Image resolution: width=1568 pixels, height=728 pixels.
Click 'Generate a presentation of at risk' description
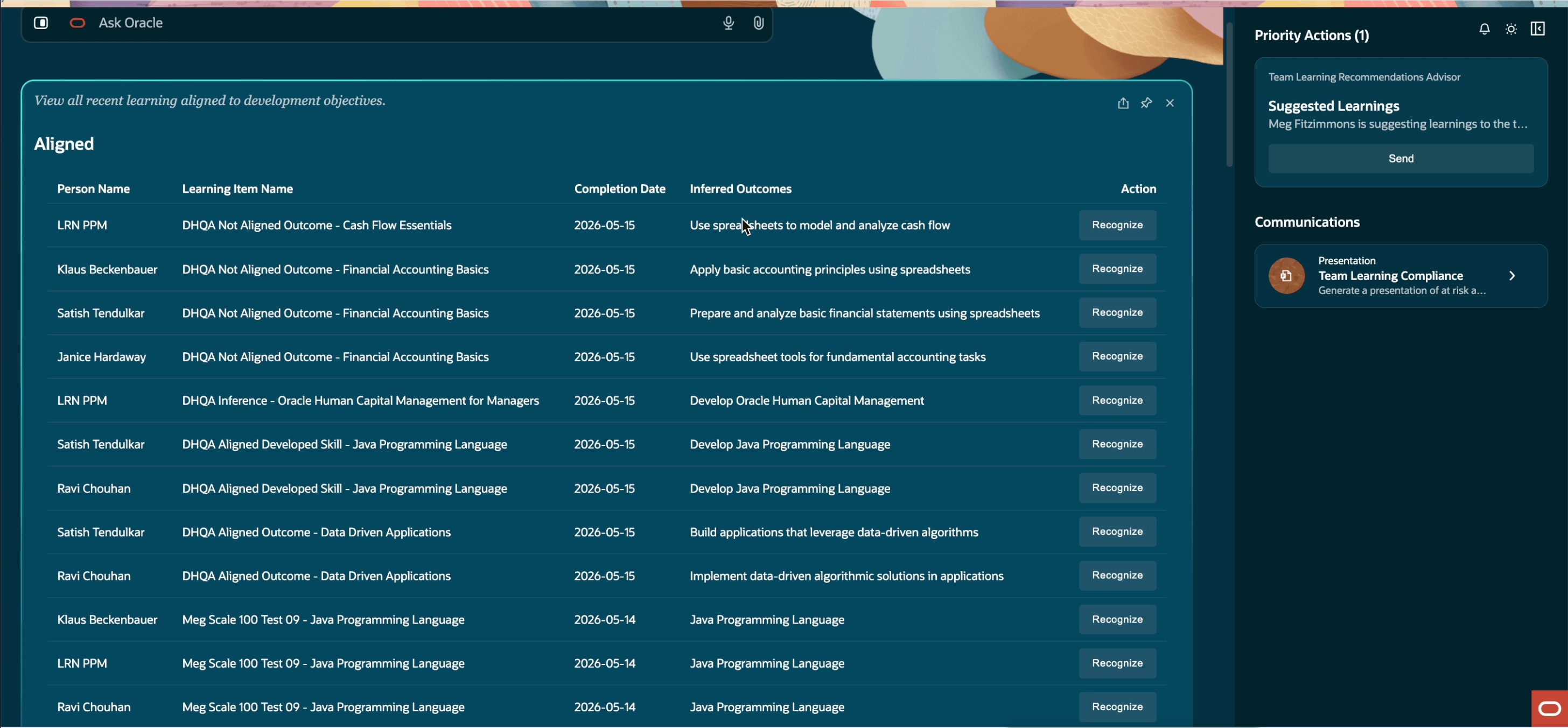[x=1402, y=291]
